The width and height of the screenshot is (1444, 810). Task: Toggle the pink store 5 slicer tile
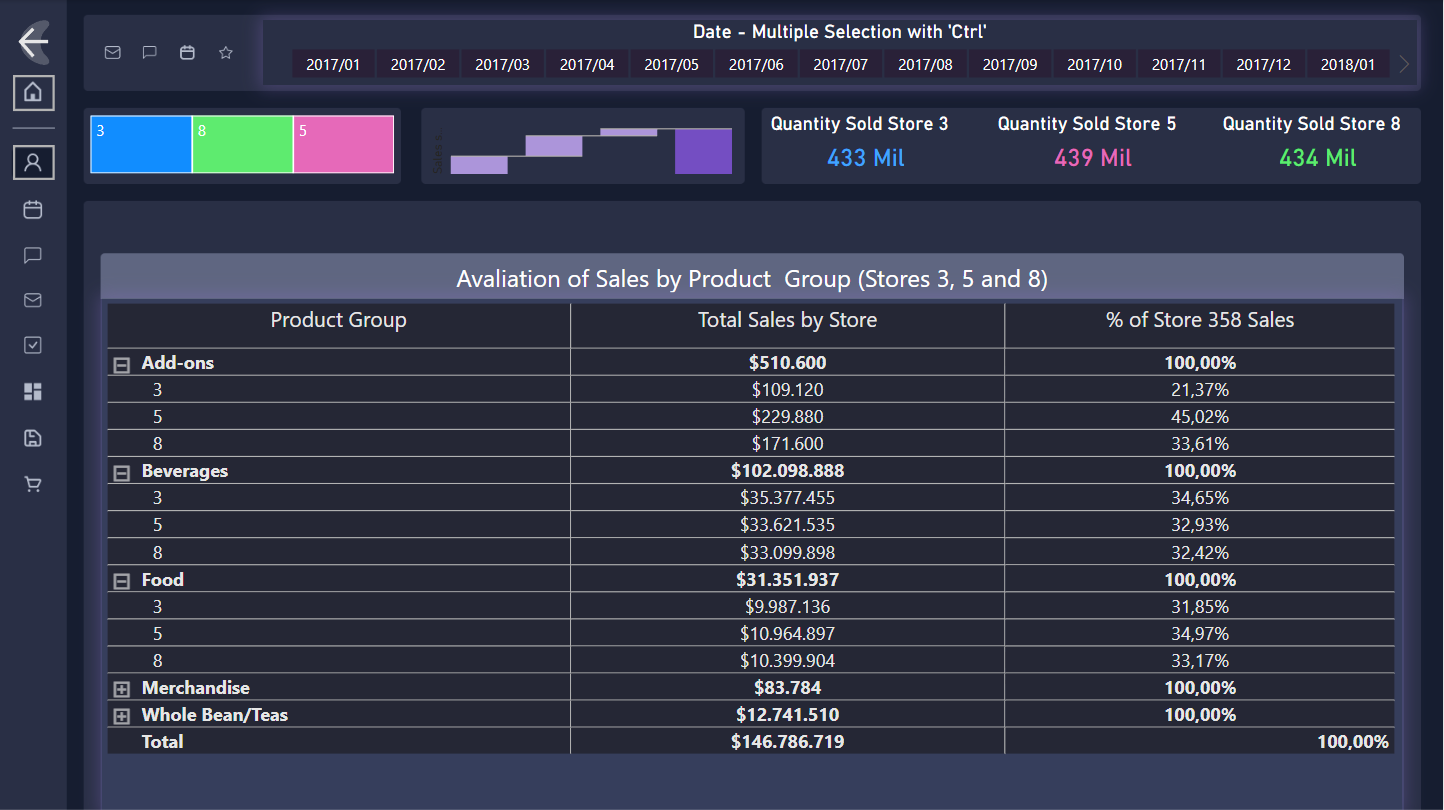[343, 145]
